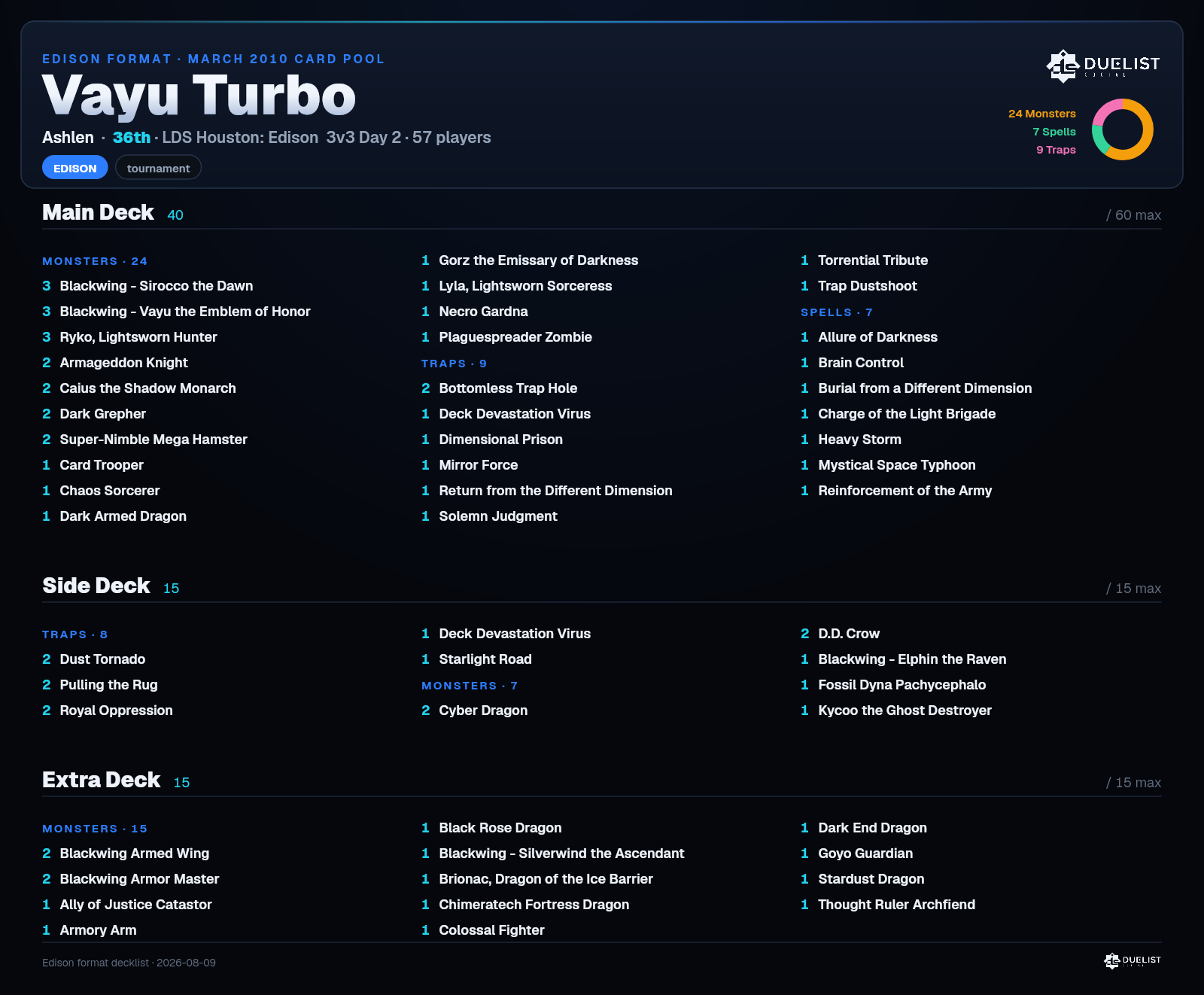The image size is (1204, 995).
Task: Click the deck composition donut chart
Action: pos(1122,129)
